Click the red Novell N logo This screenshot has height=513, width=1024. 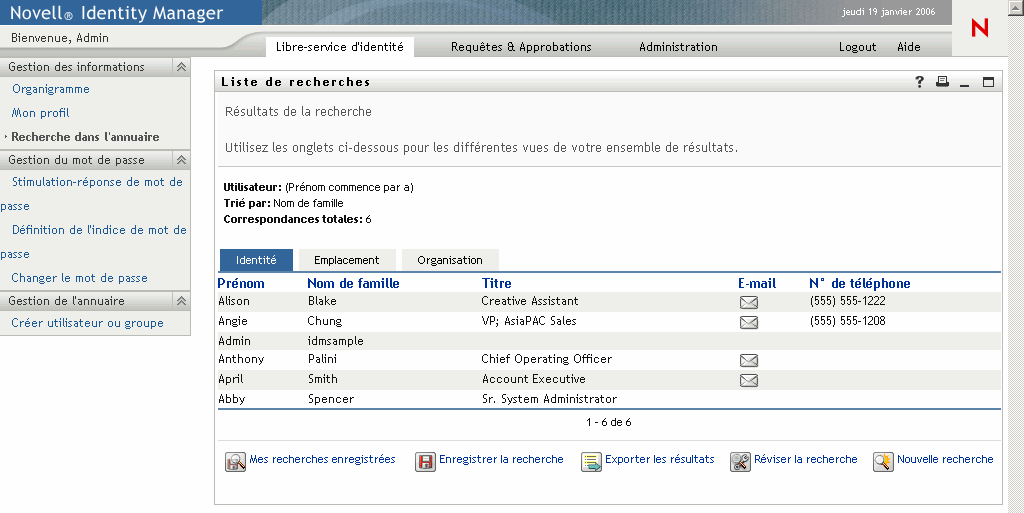point(980,27)
